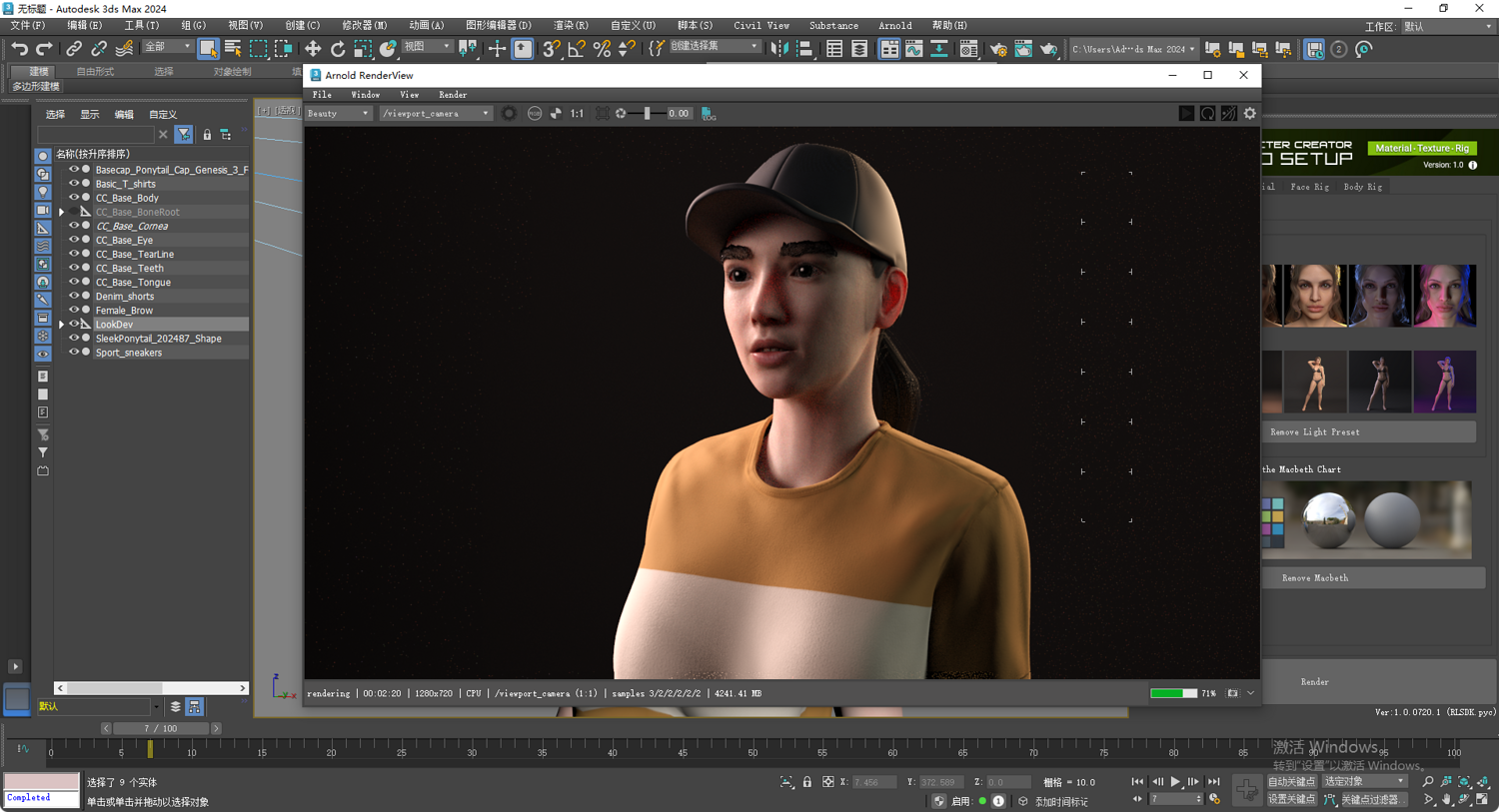Open the 渲染(R) menu
The image size is (1499, 812).
[x=571, y=26]
